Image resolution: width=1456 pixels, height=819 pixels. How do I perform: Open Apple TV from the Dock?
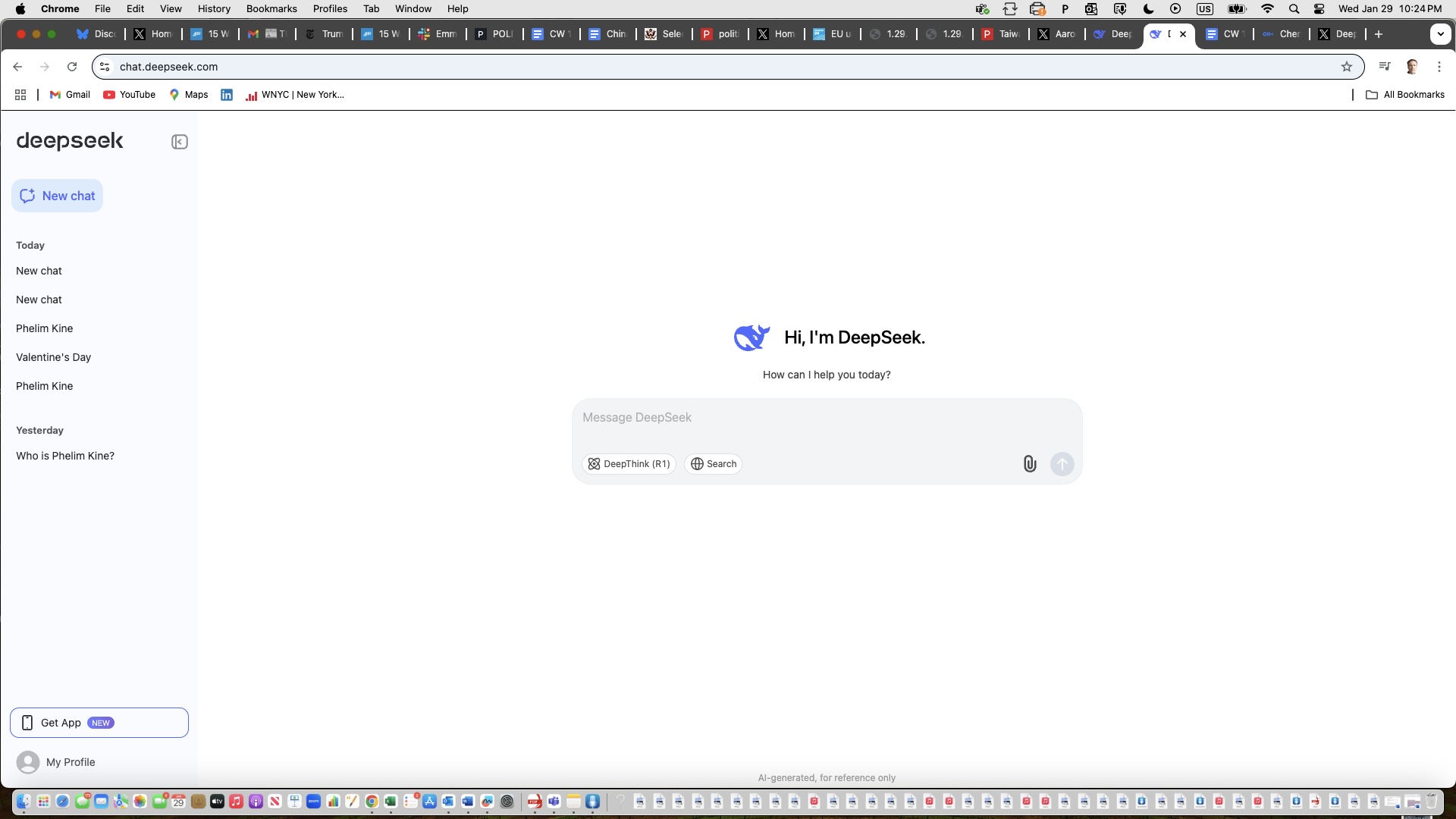(217, 802)
